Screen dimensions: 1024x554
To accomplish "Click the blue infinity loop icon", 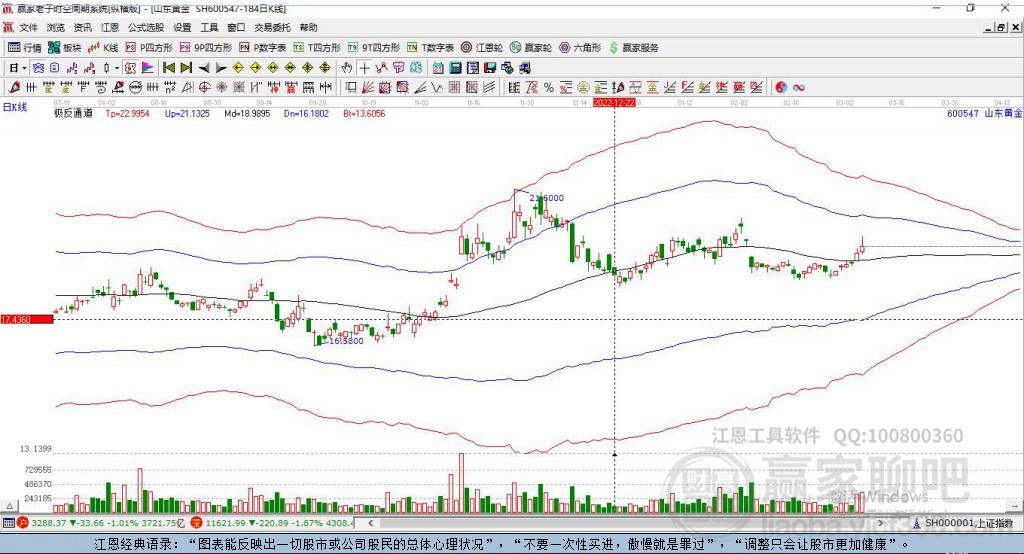I will point(799,88).
